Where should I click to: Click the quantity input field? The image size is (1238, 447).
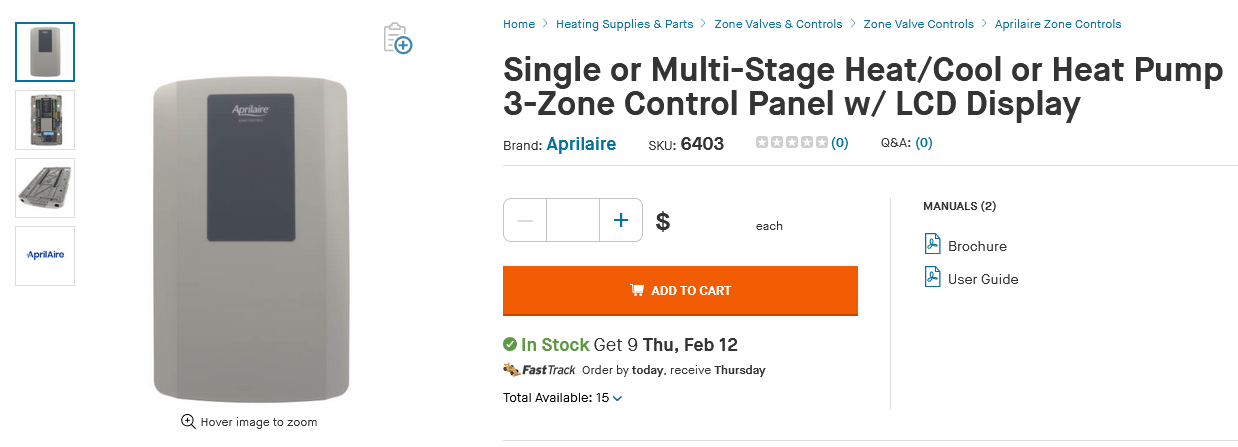click(572, 220)
